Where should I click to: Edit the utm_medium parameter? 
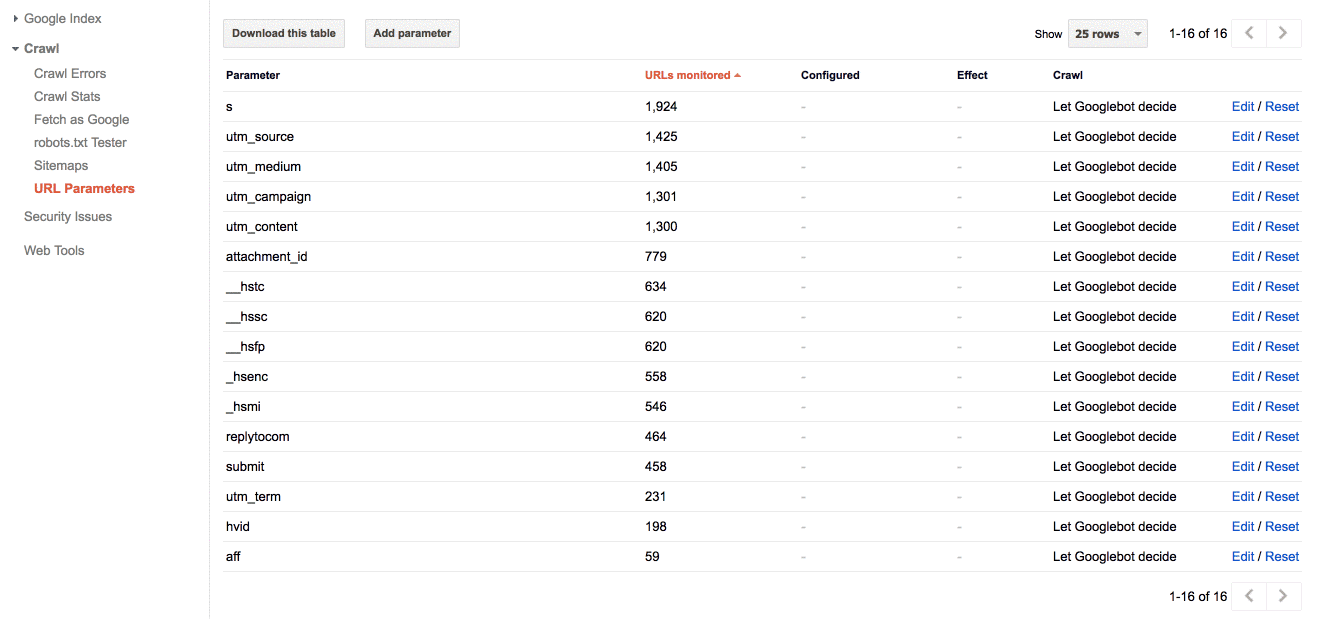(1243, 166)
